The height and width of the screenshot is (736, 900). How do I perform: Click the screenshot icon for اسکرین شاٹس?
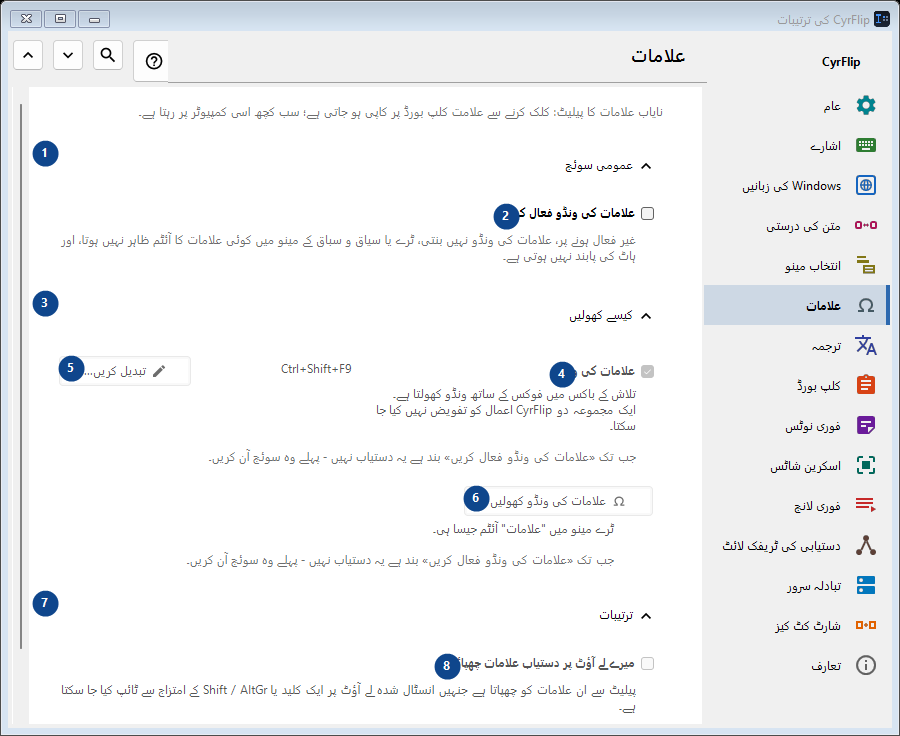(x=866, y=465)
